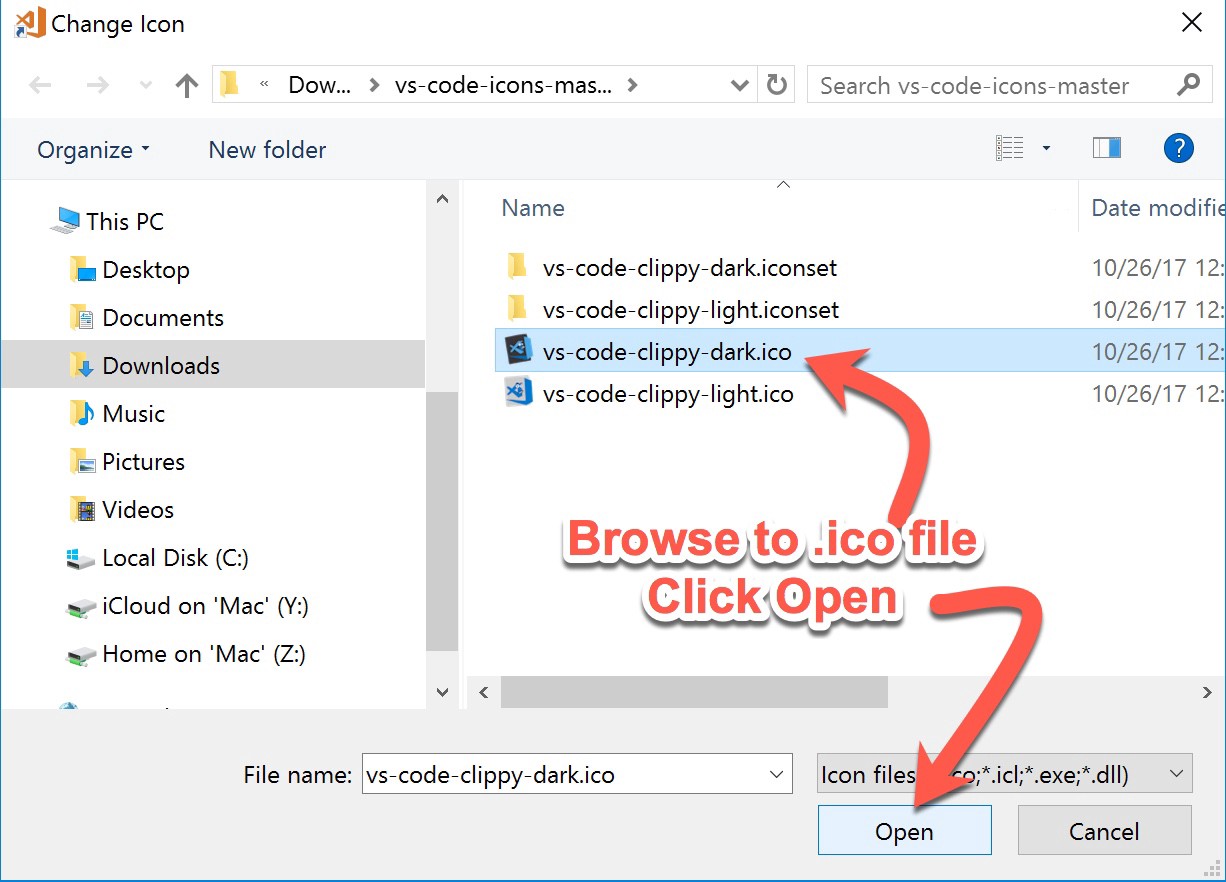This screenshot has width=1226, height=882.
Task: Select the vs-code-clippy-light.ico file icon
Action: [x=518, y=393]
